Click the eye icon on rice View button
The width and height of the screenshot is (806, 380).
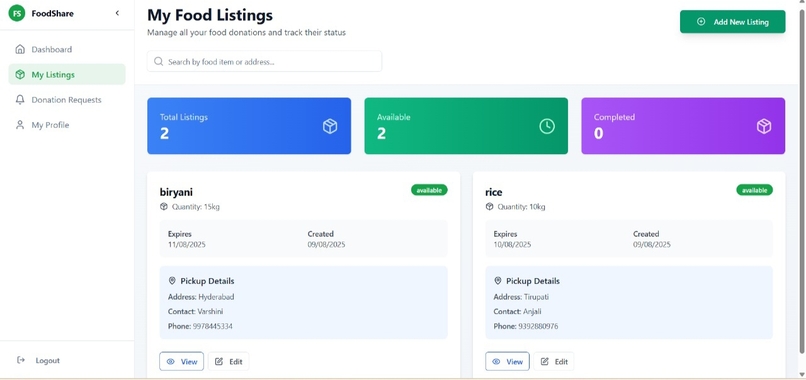click(496, 361)
